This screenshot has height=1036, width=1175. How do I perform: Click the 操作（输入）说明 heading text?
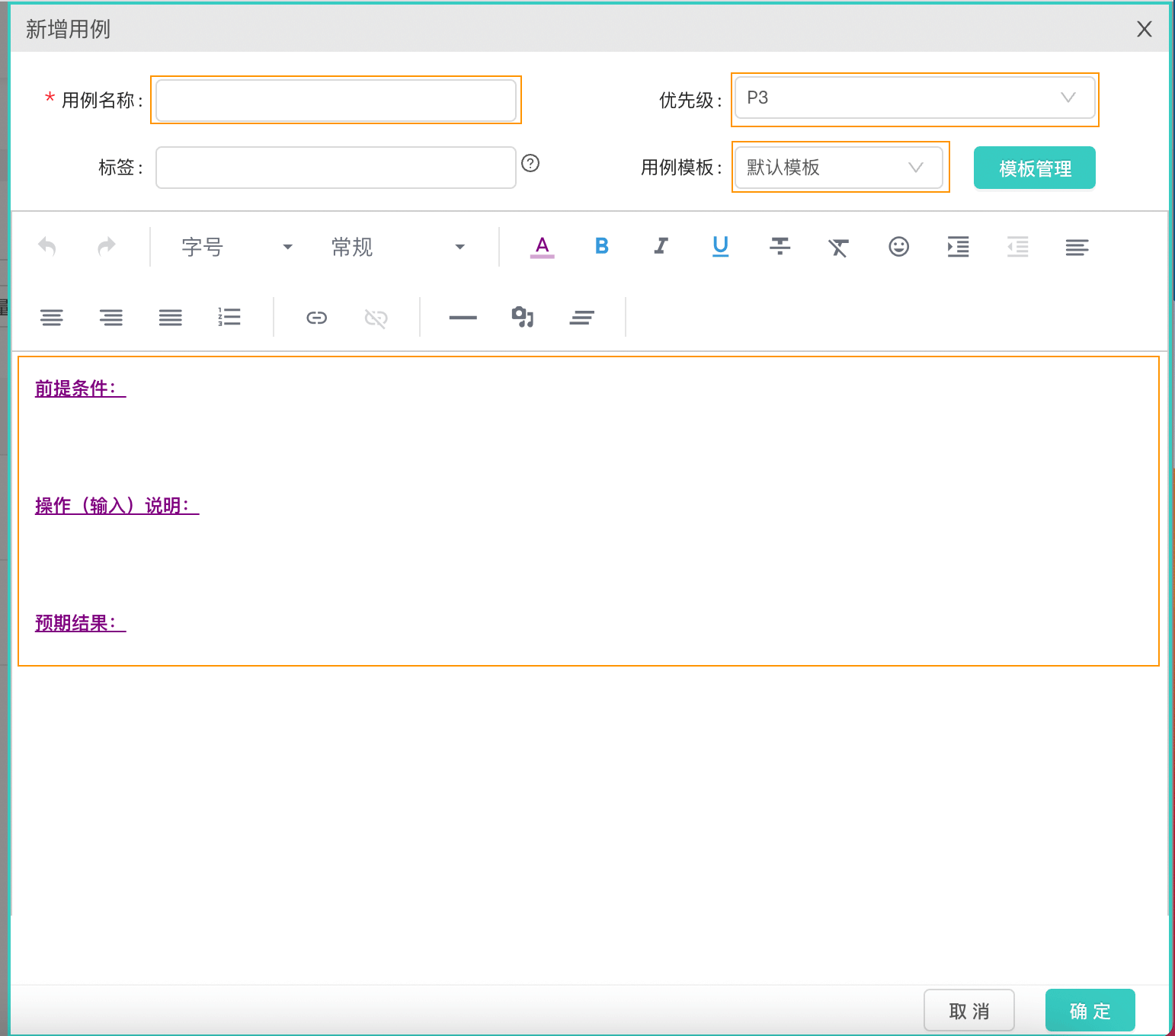click(x=117, y=506)
